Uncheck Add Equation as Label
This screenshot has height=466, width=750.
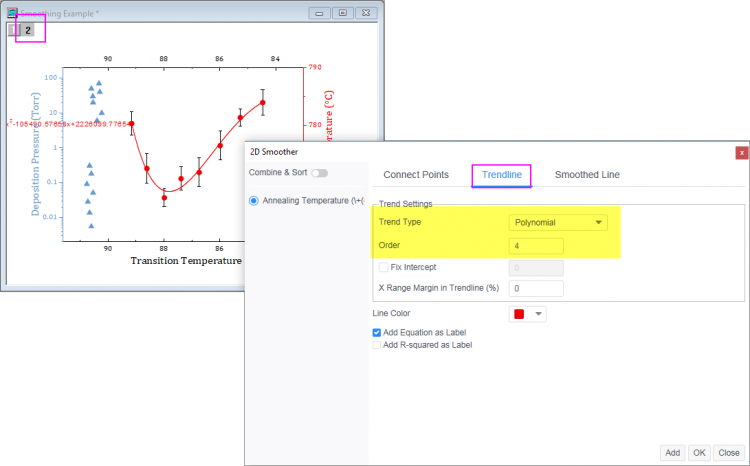coord(377,332)
